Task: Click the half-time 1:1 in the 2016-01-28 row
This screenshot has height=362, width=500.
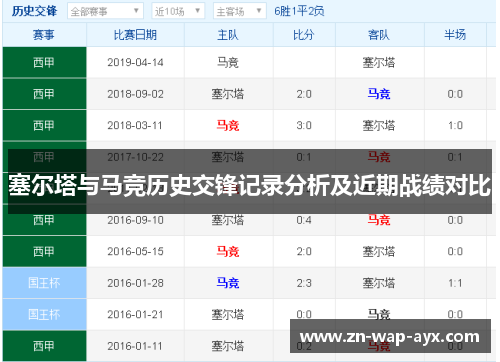Action: click(x=455, y=283)
